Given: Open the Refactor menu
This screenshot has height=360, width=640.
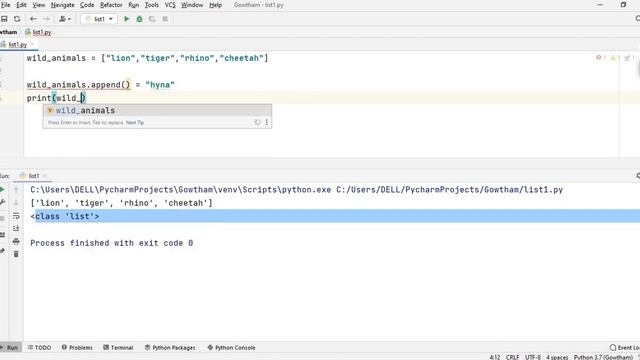Looking at the screenshot, I should click(x=111, y=5).
